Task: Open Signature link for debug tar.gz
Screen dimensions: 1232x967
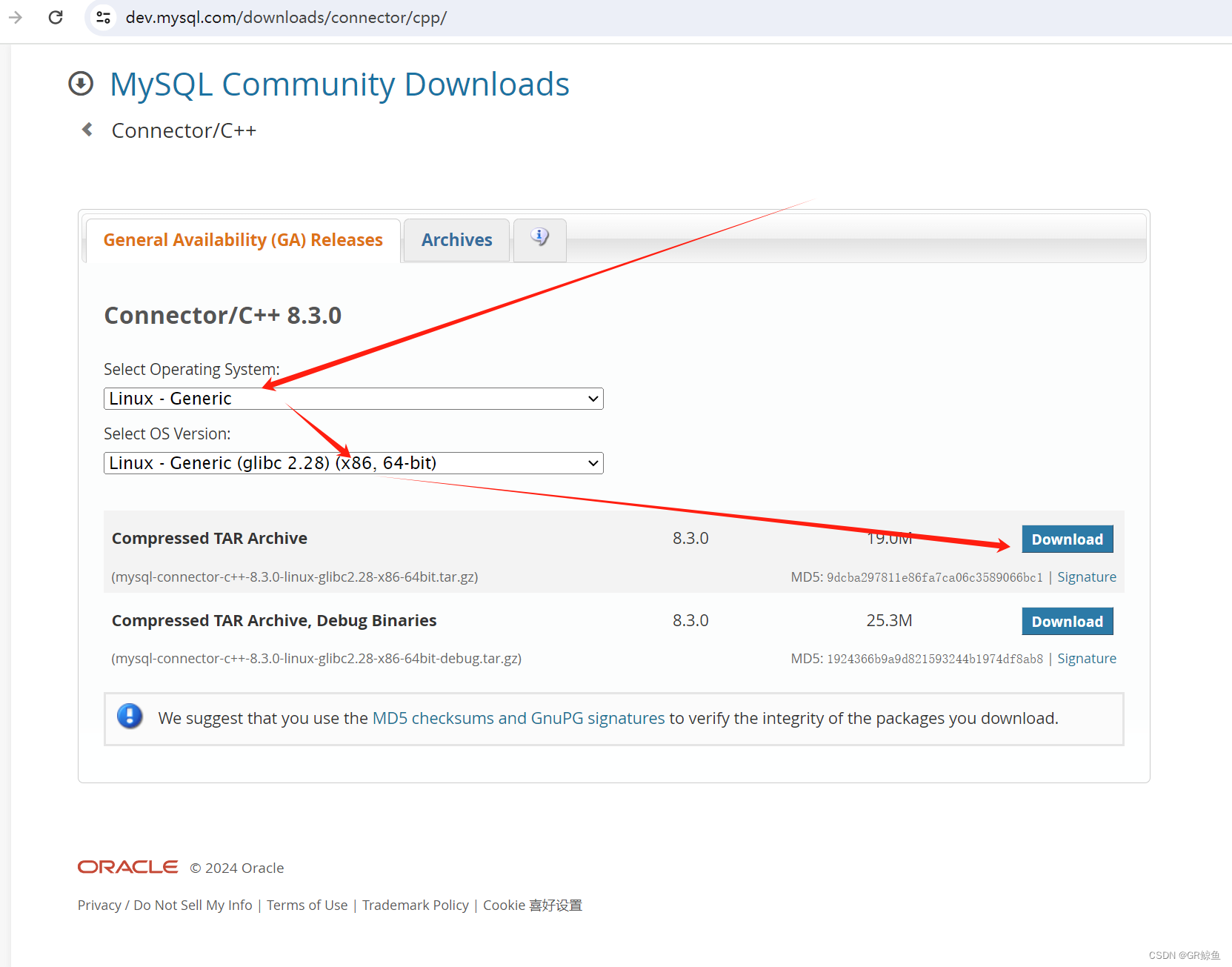Action: tap(1087, 659)
